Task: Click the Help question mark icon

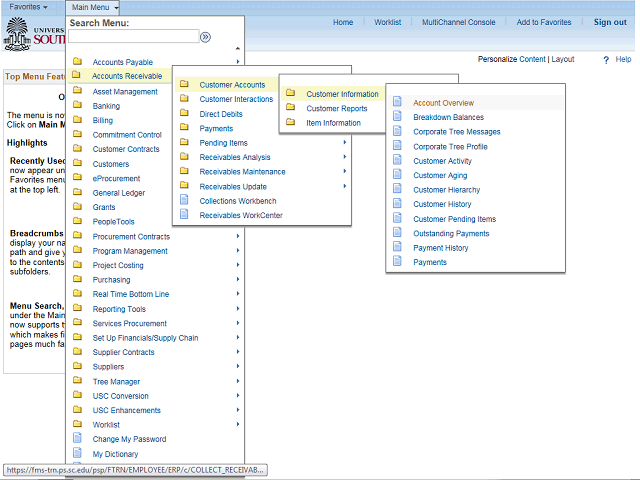Action: point(606,60)
